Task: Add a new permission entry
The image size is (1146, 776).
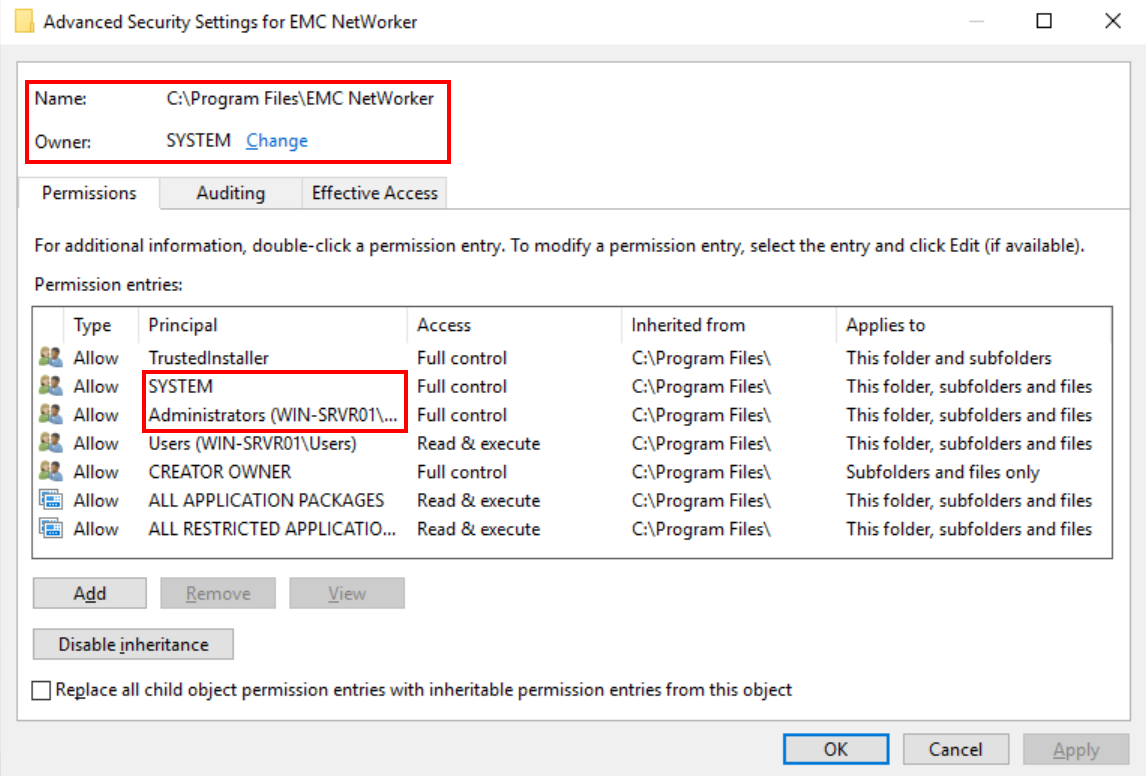Action: (x=89, y=592)
